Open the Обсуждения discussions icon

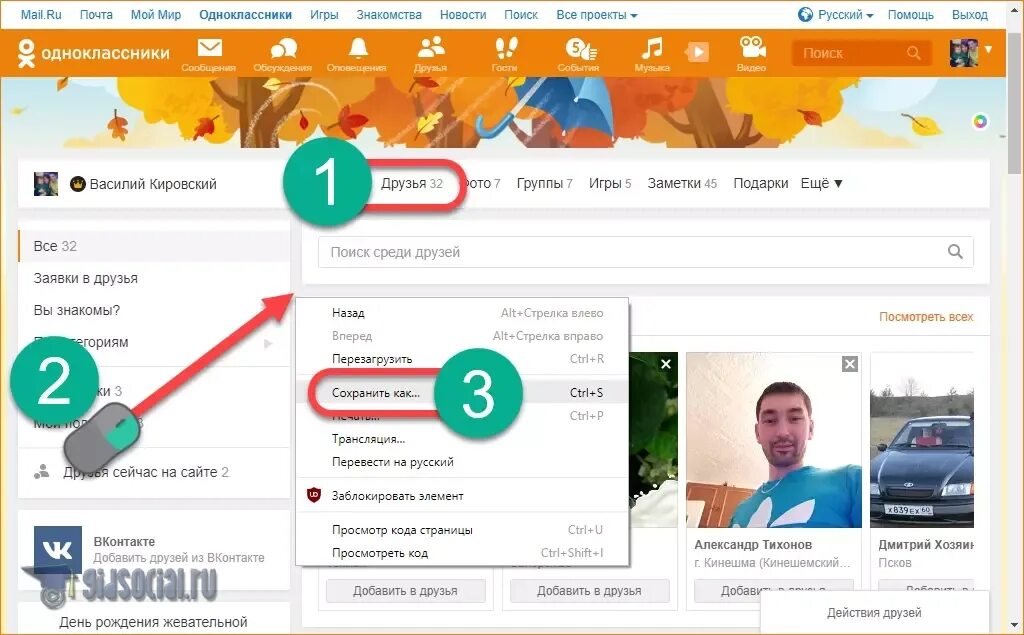pyautogui.click(x=283, y=55)
